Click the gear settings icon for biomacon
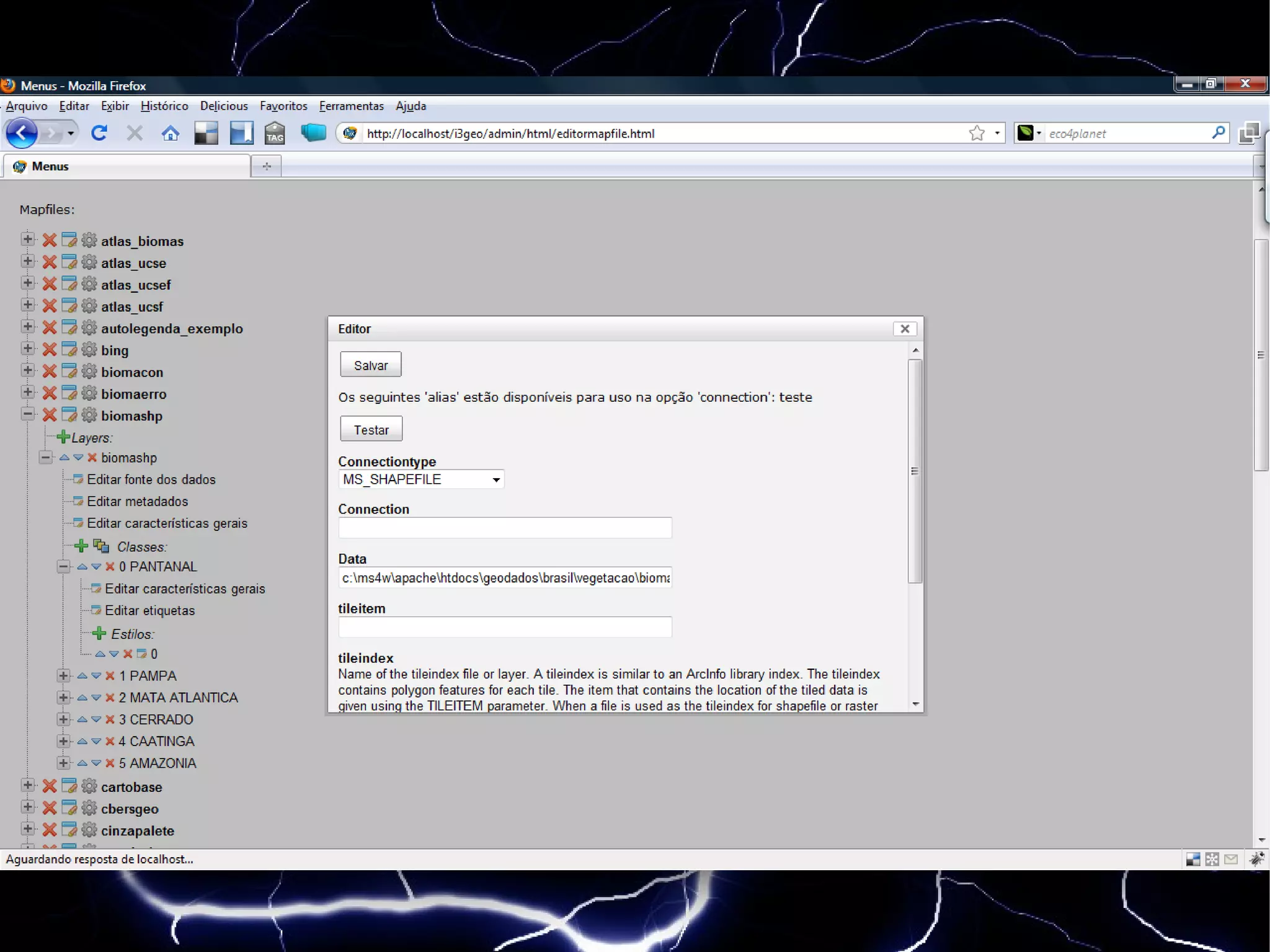The image size is (1270, 952). pyautogui.click(x=89, y=371)
